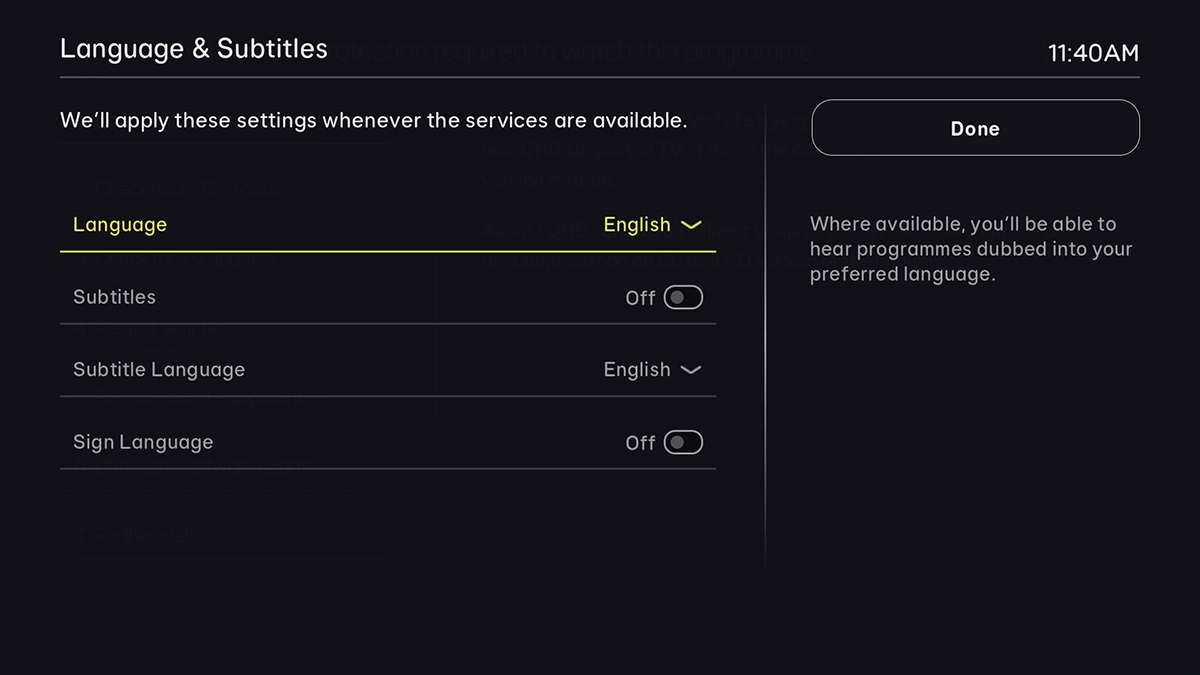Screen dimensions: 1200x675
Task: Open the Language dropdown showing English
Action: point(652,225)
